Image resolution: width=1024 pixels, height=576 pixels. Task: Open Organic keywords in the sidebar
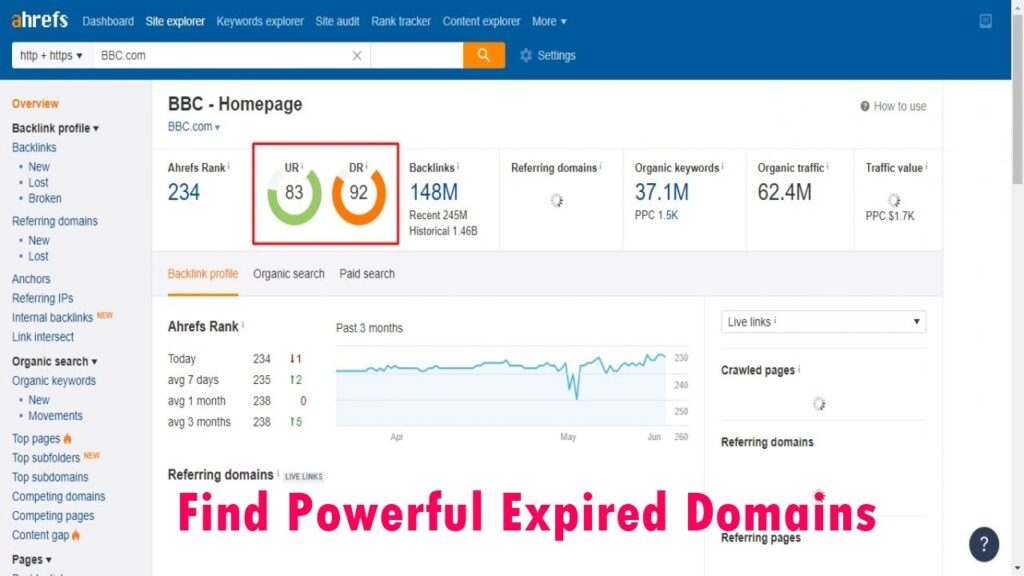[54, 381]
